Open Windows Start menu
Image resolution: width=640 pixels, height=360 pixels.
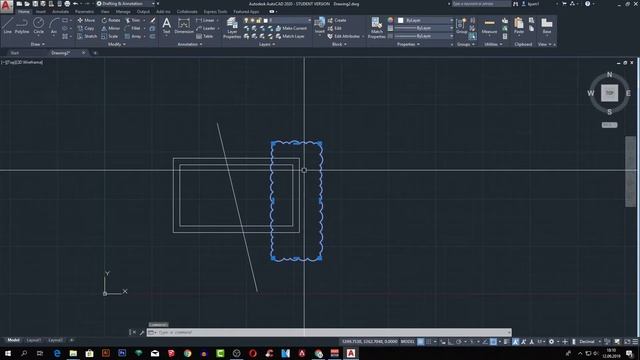coord(7,353)
